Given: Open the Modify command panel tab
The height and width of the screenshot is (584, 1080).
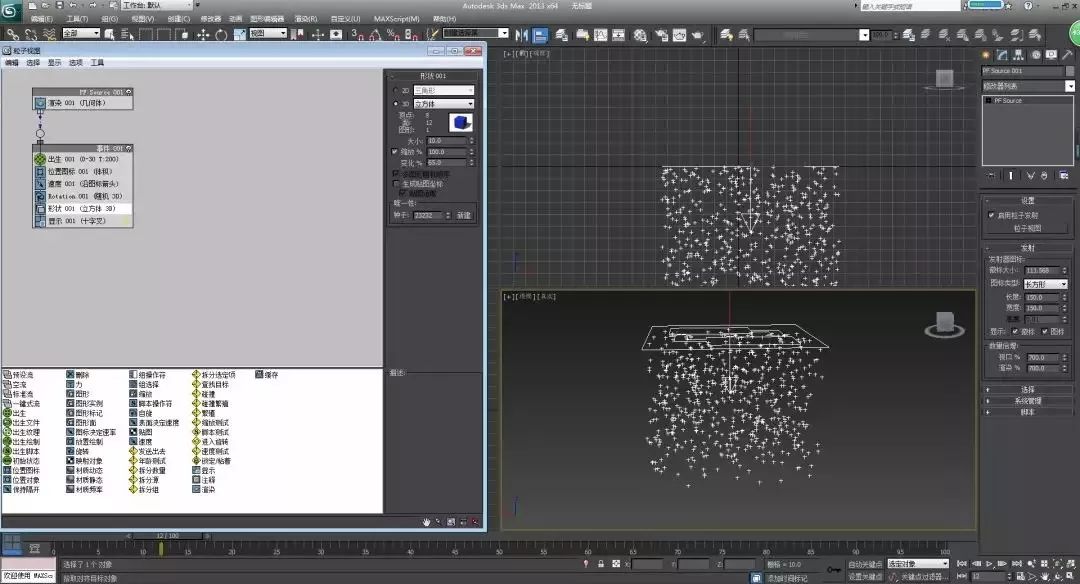Looking at the screenshot, I should coord(1002,55).
